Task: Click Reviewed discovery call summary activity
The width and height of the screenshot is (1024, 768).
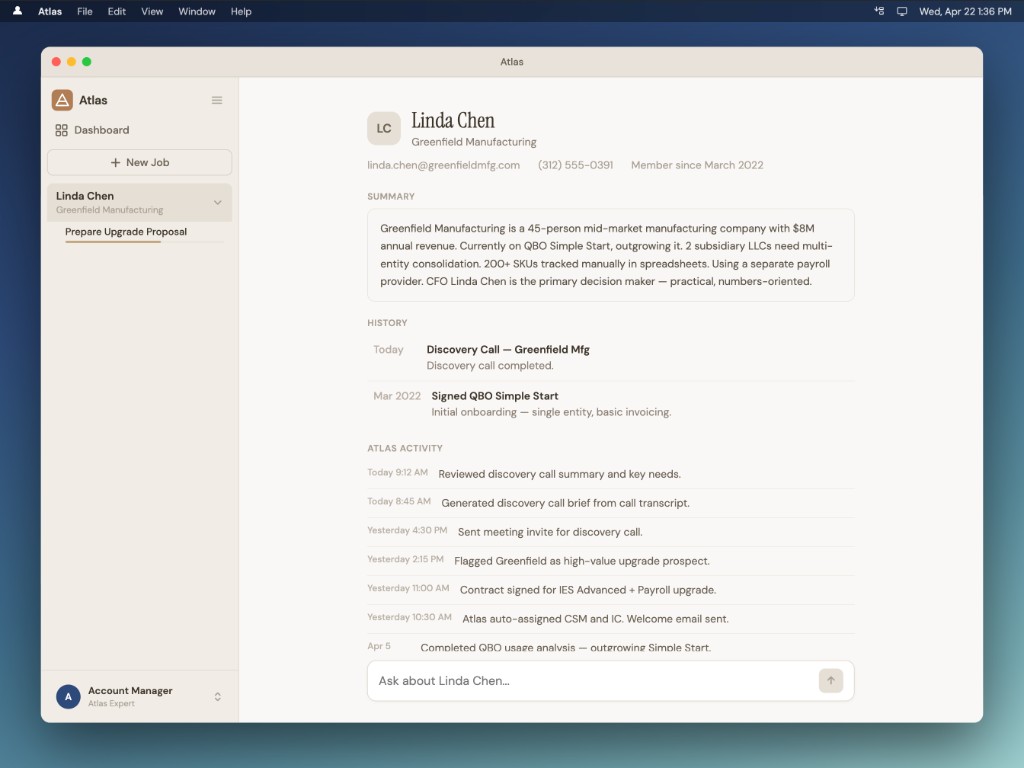Action: 611,473
